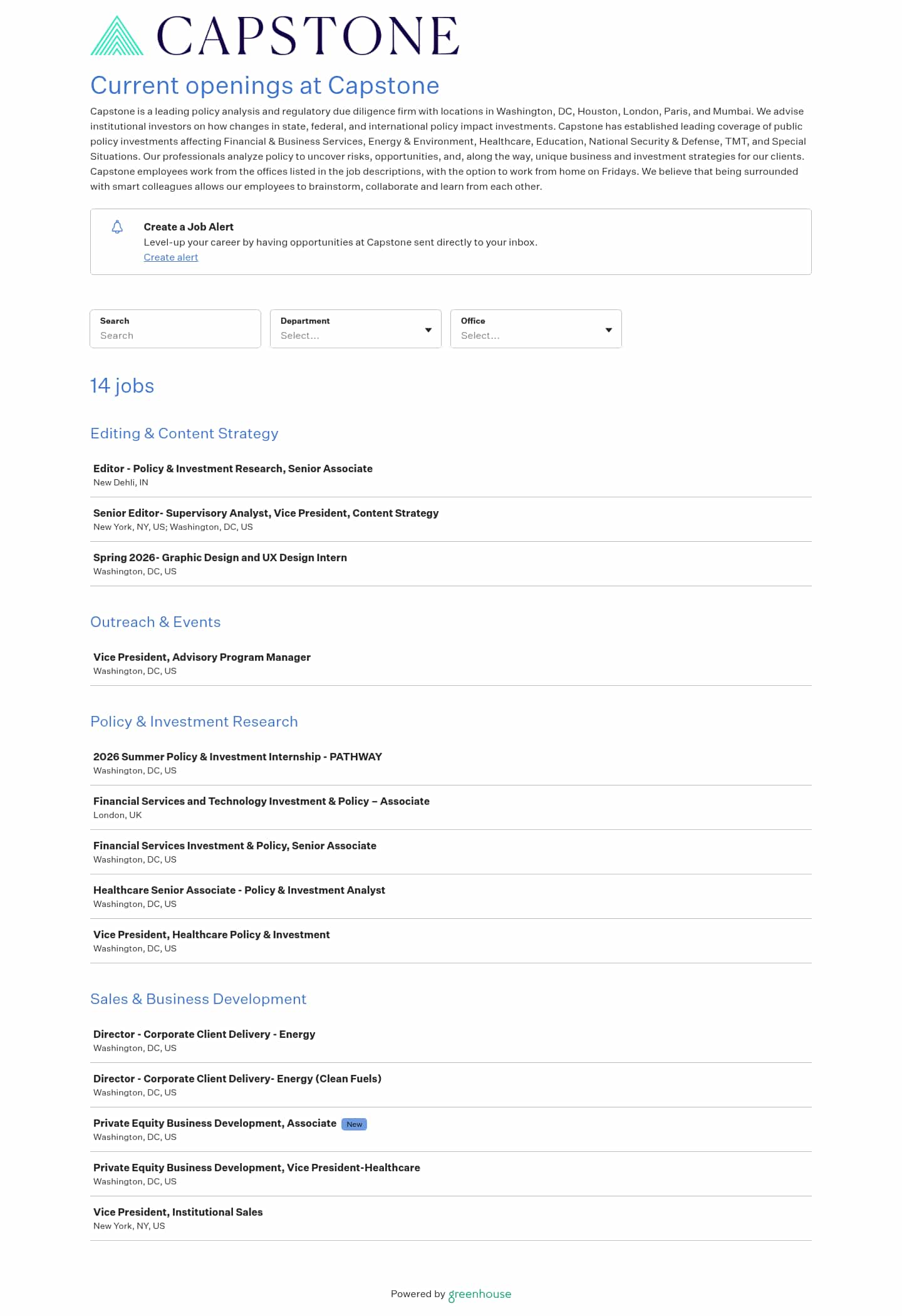Click the Search jobs input field
This screenshot has height=1316, width=902.
click(175, 335)
